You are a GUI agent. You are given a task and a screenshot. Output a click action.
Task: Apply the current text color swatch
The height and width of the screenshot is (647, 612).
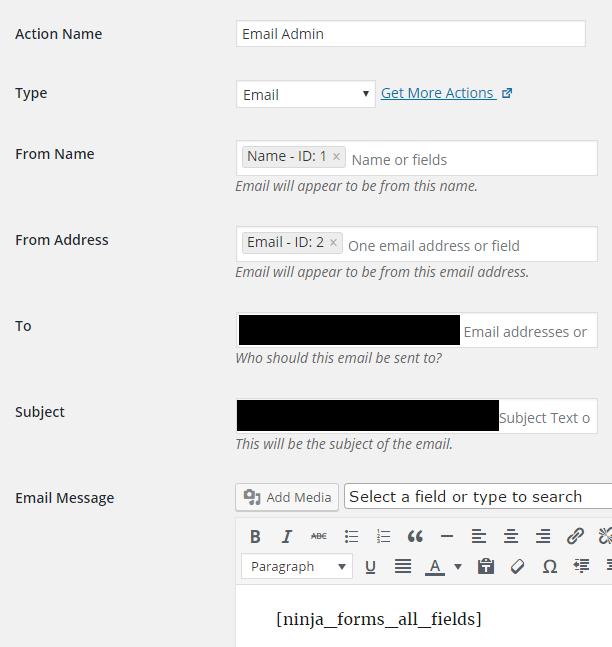(x=435, y=566)
